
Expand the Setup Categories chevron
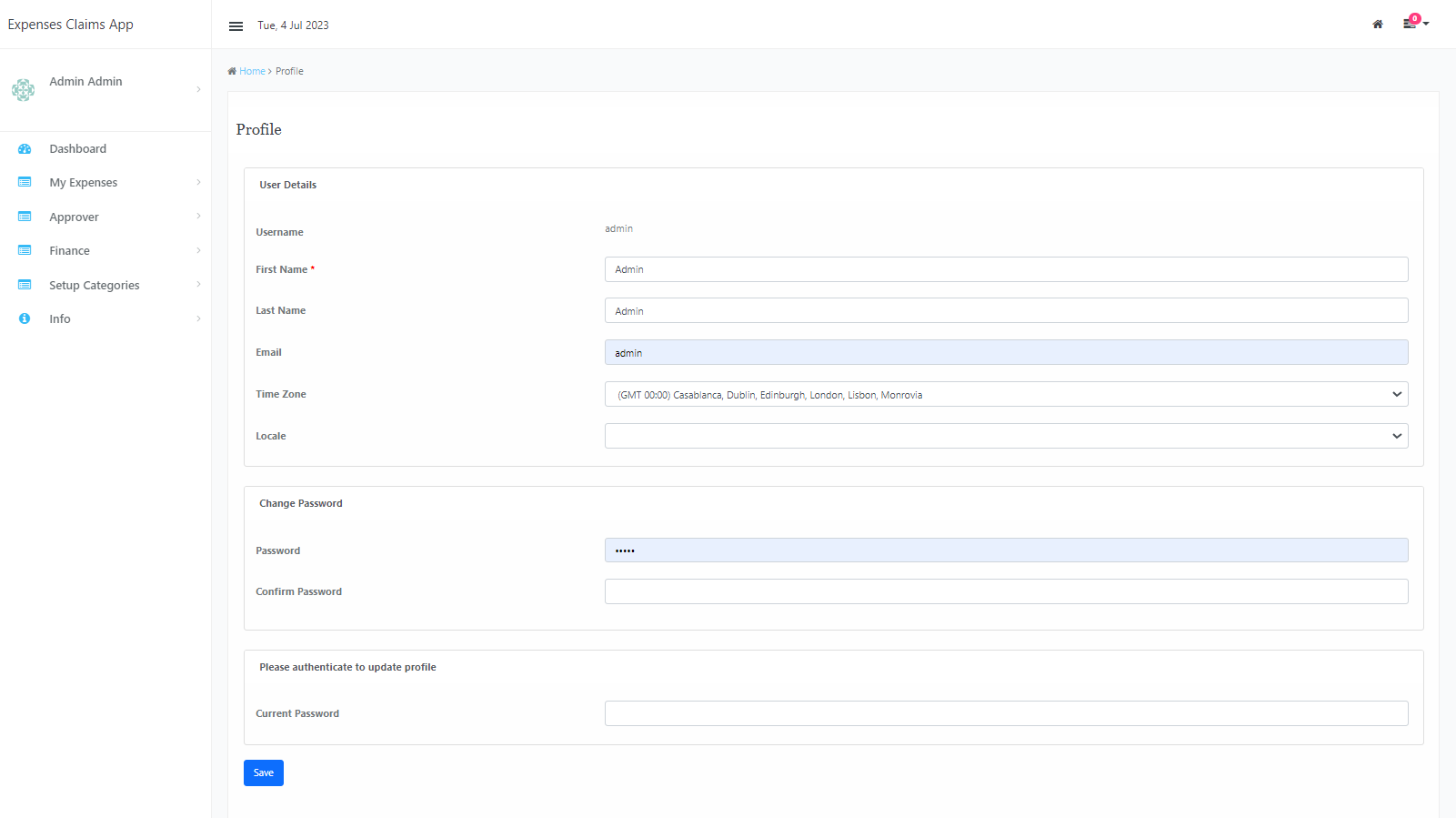click(198, 285)
